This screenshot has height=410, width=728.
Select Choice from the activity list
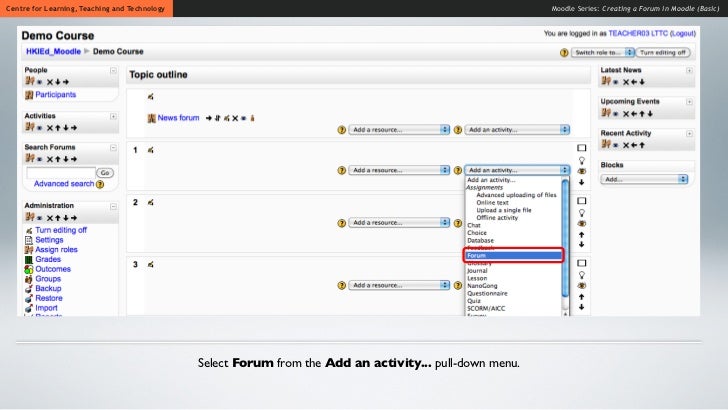(x=477, y=233)
